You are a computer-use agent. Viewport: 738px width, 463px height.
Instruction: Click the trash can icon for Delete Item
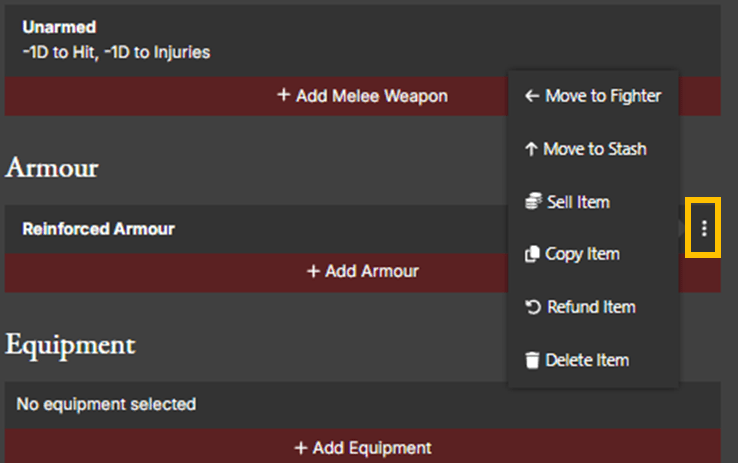click(x=532, y=360)
